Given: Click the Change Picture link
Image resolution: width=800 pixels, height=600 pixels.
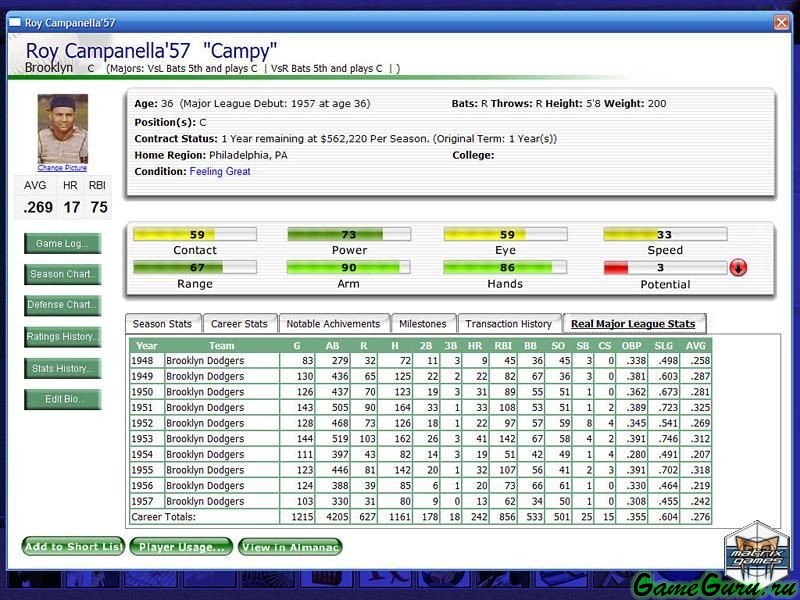Looking at the screenshot, I should click(62, 168).
